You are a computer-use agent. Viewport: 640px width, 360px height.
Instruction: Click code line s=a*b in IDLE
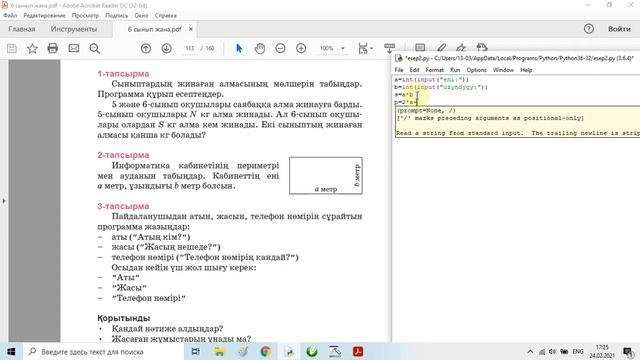click(x=404, y=95)
